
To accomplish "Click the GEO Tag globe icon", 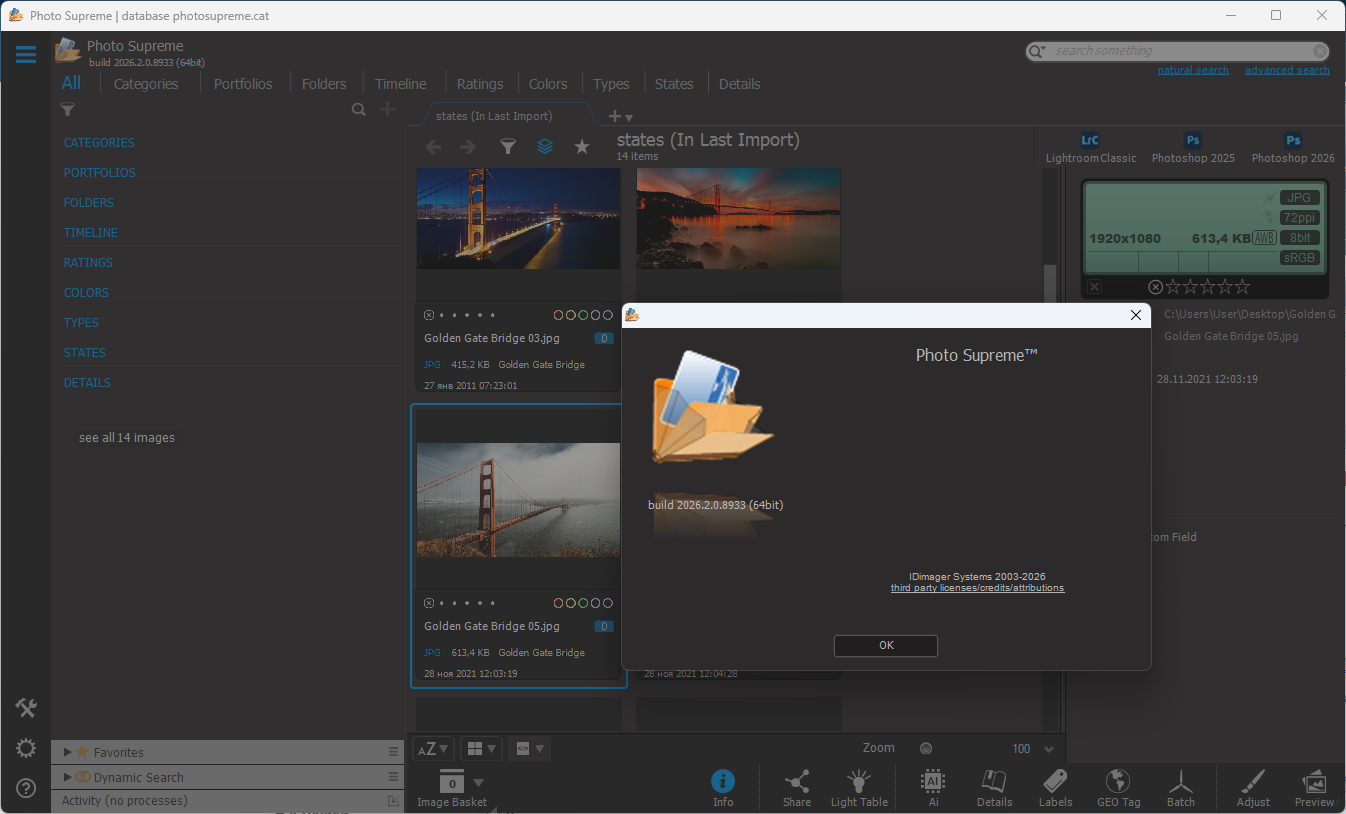I will click(1118, 782).
